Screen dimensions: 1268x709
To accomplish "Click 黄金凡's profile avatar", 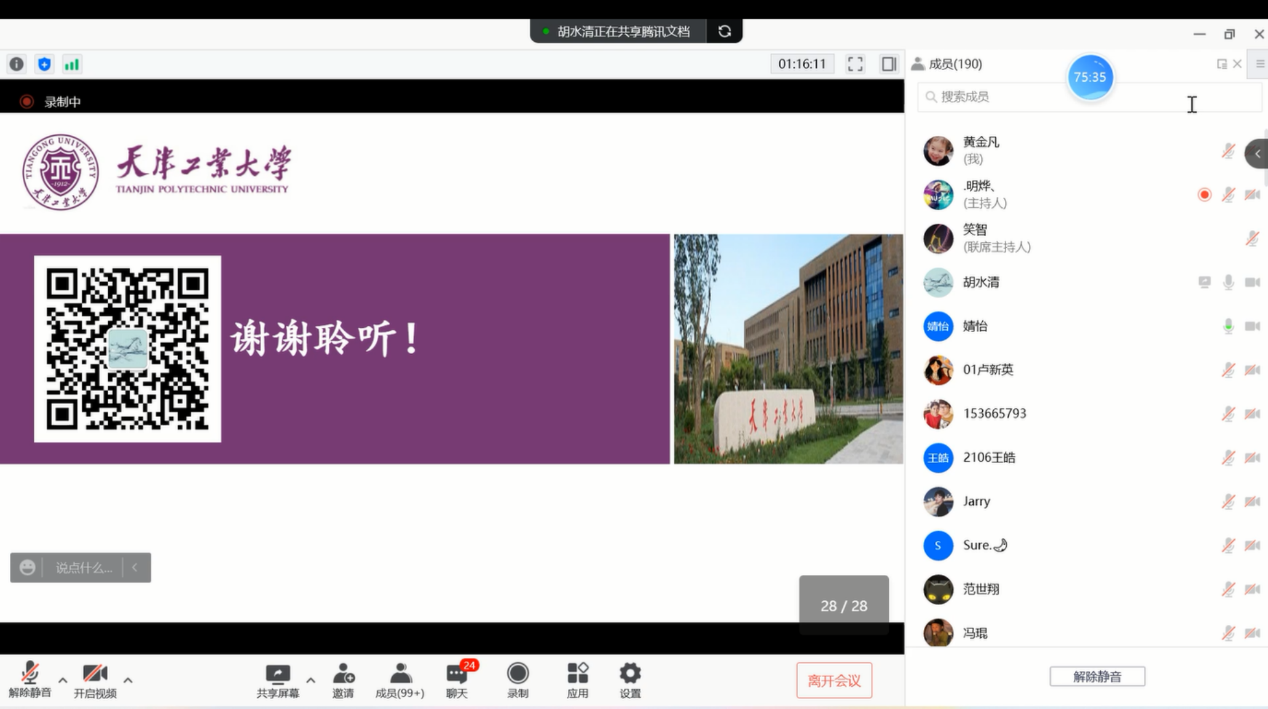I will [x=938, y=150].
